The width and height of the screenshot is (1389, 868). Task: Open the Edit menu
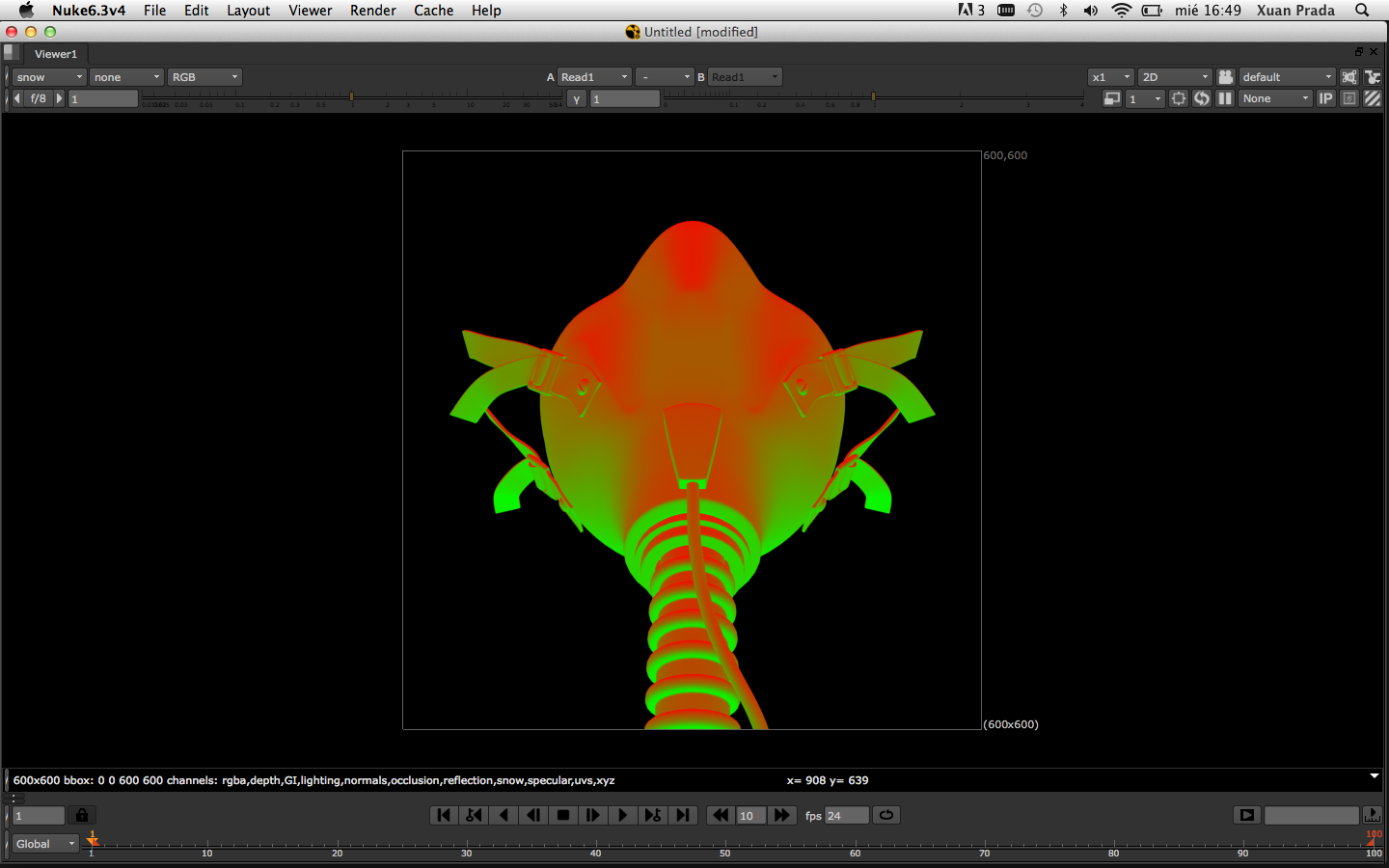pos(197,10)
